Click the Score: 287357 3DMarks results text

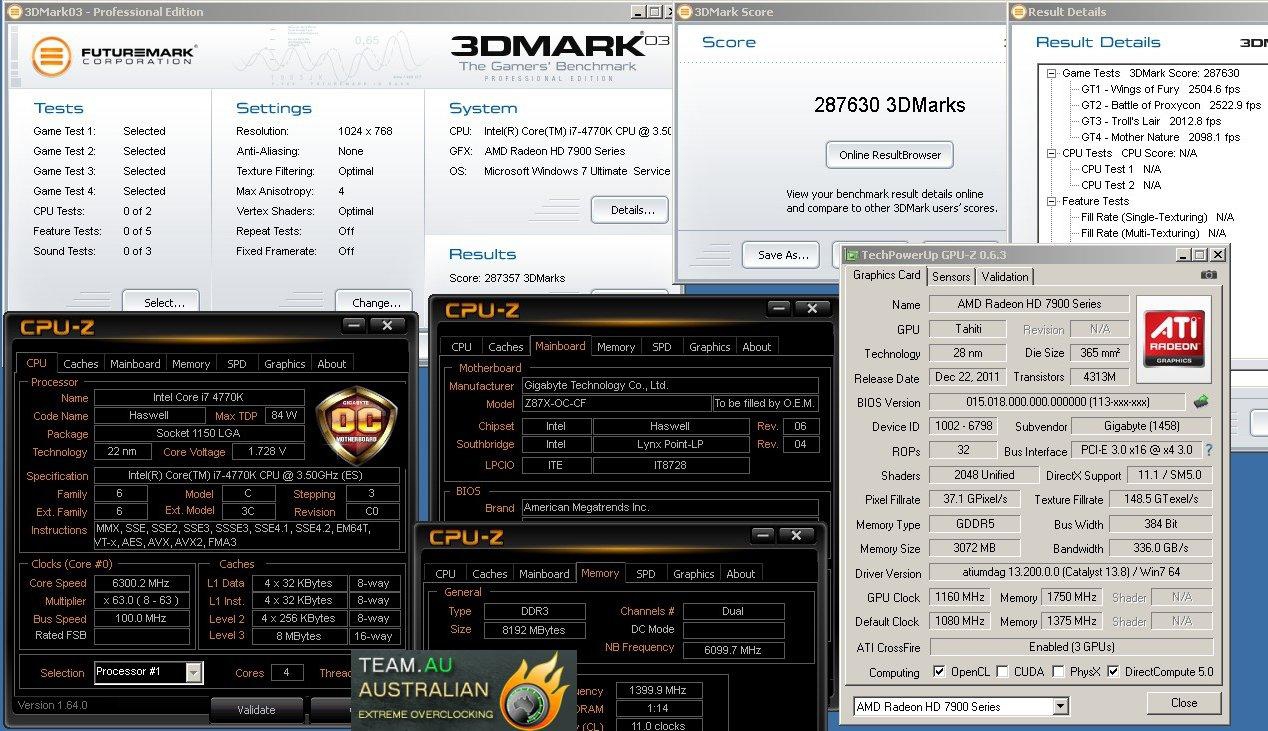pos(507,278)
